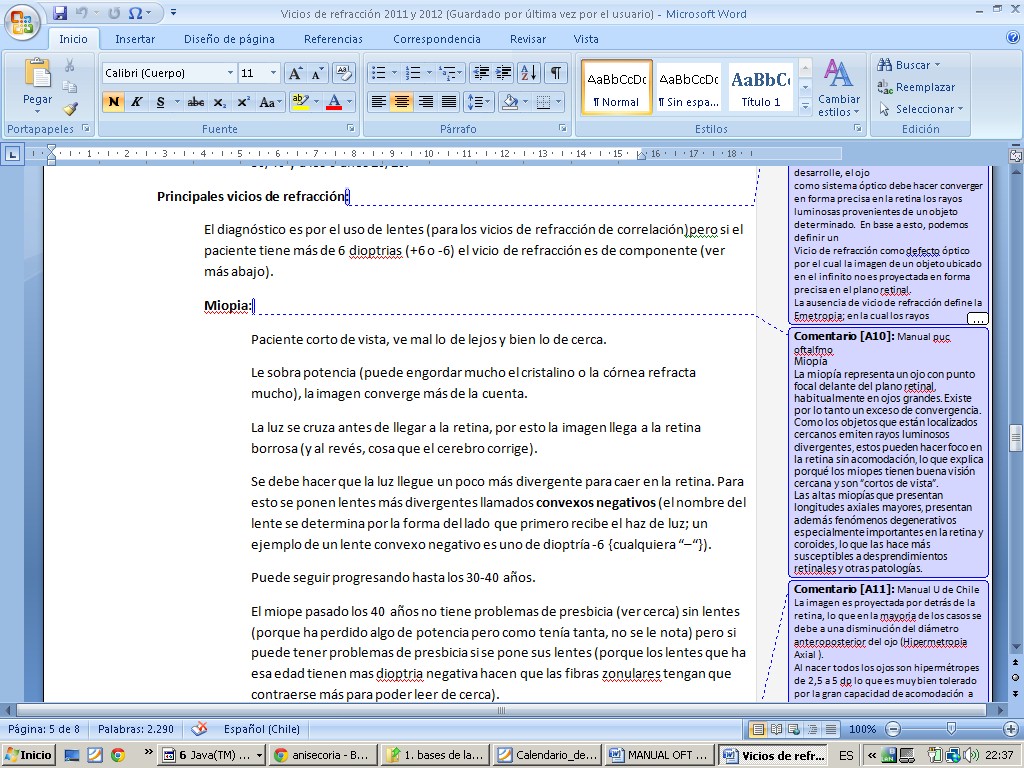Increase font size with Grow Font
Image resolution: width=1024 pixels, height=768 pixels.
click(x=295, y=73)
